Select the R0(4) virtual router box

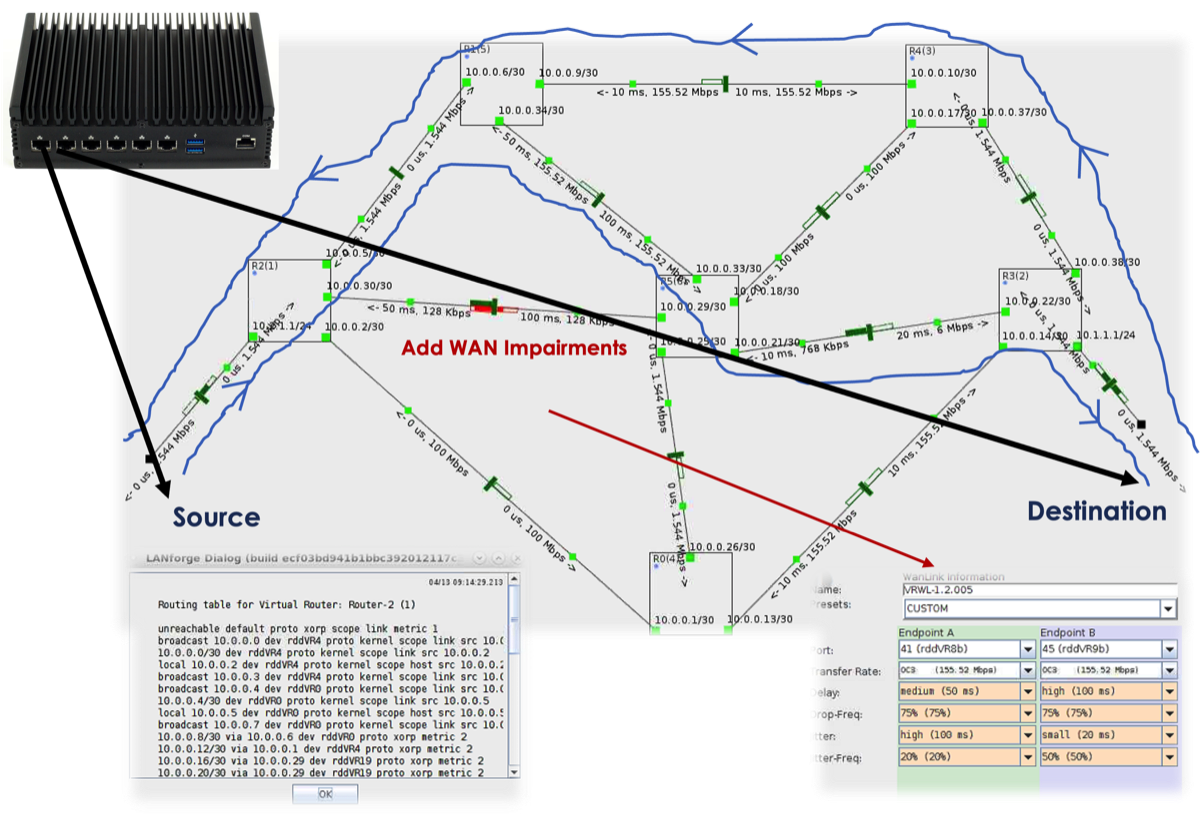coord(691,592)
